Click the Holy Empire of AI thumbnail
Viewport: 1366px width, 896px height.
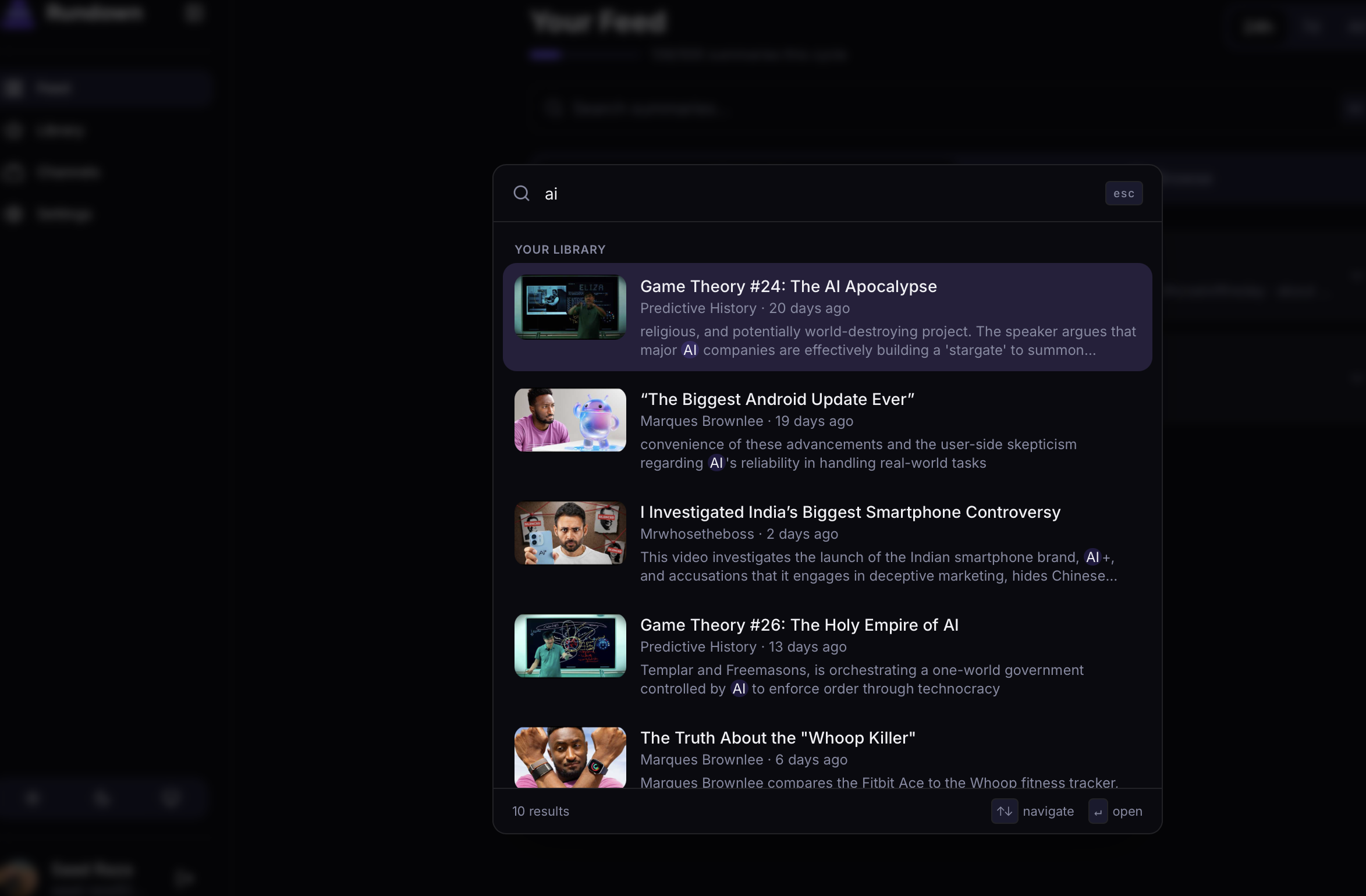coord(570,645)
